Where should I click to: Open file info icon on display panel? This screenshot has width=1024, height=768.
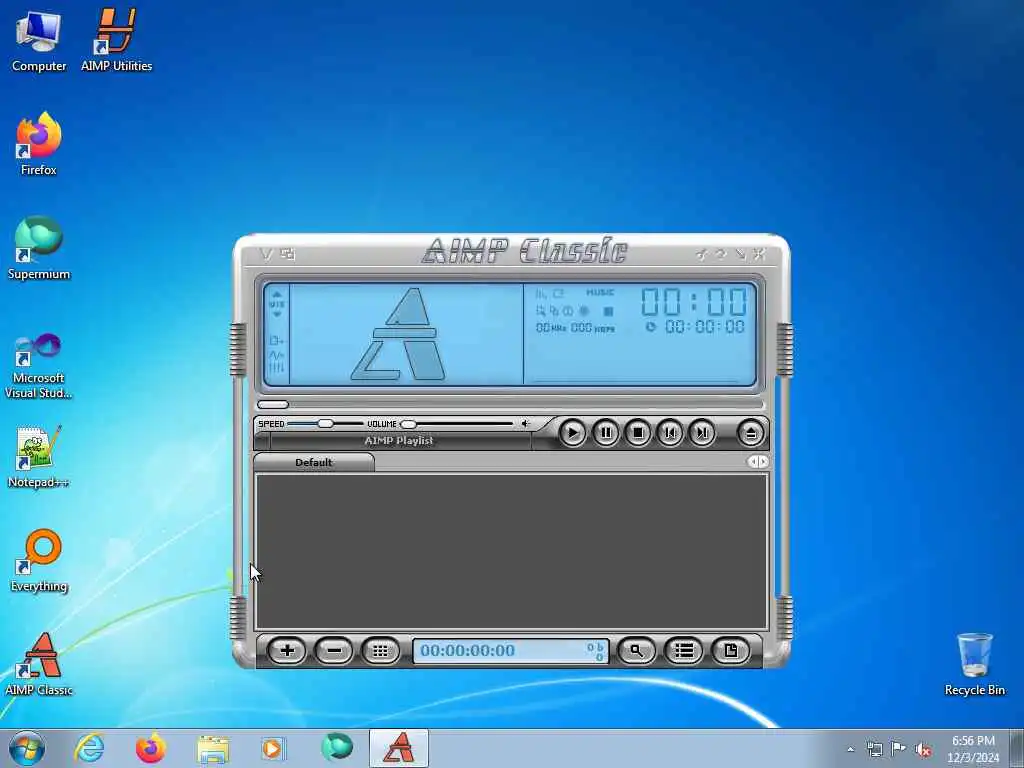pos(276,341)
